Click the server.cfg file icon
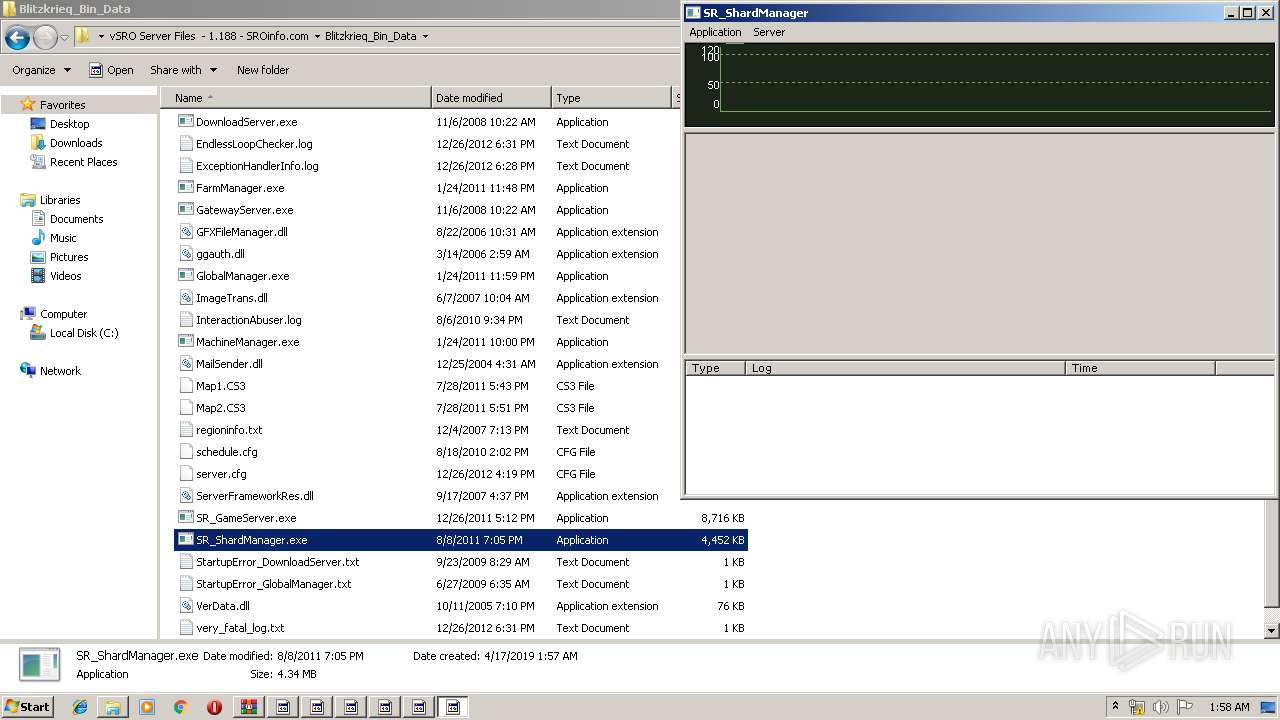Image resolution: width=1280 pixels, height=720 pixels. point(185,474)
